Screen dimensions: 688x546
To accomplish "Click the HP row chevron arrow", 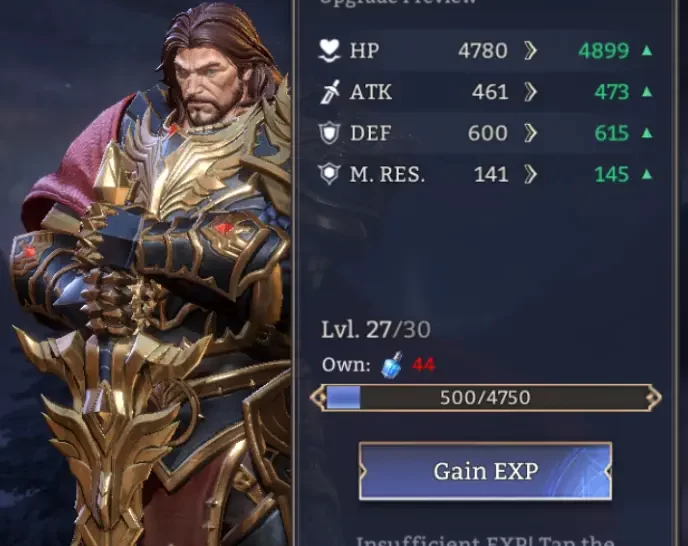I will point(530,50).
